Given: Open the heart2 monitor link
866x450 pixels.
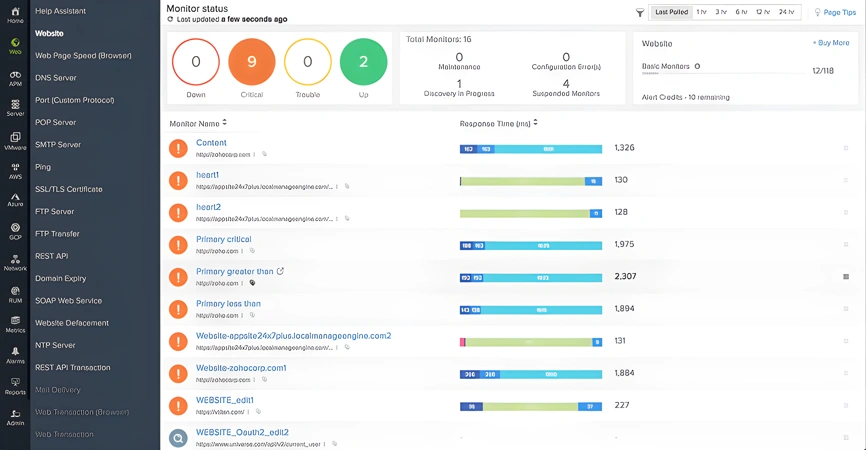Looking at the screenshot, I should (208, 207).
